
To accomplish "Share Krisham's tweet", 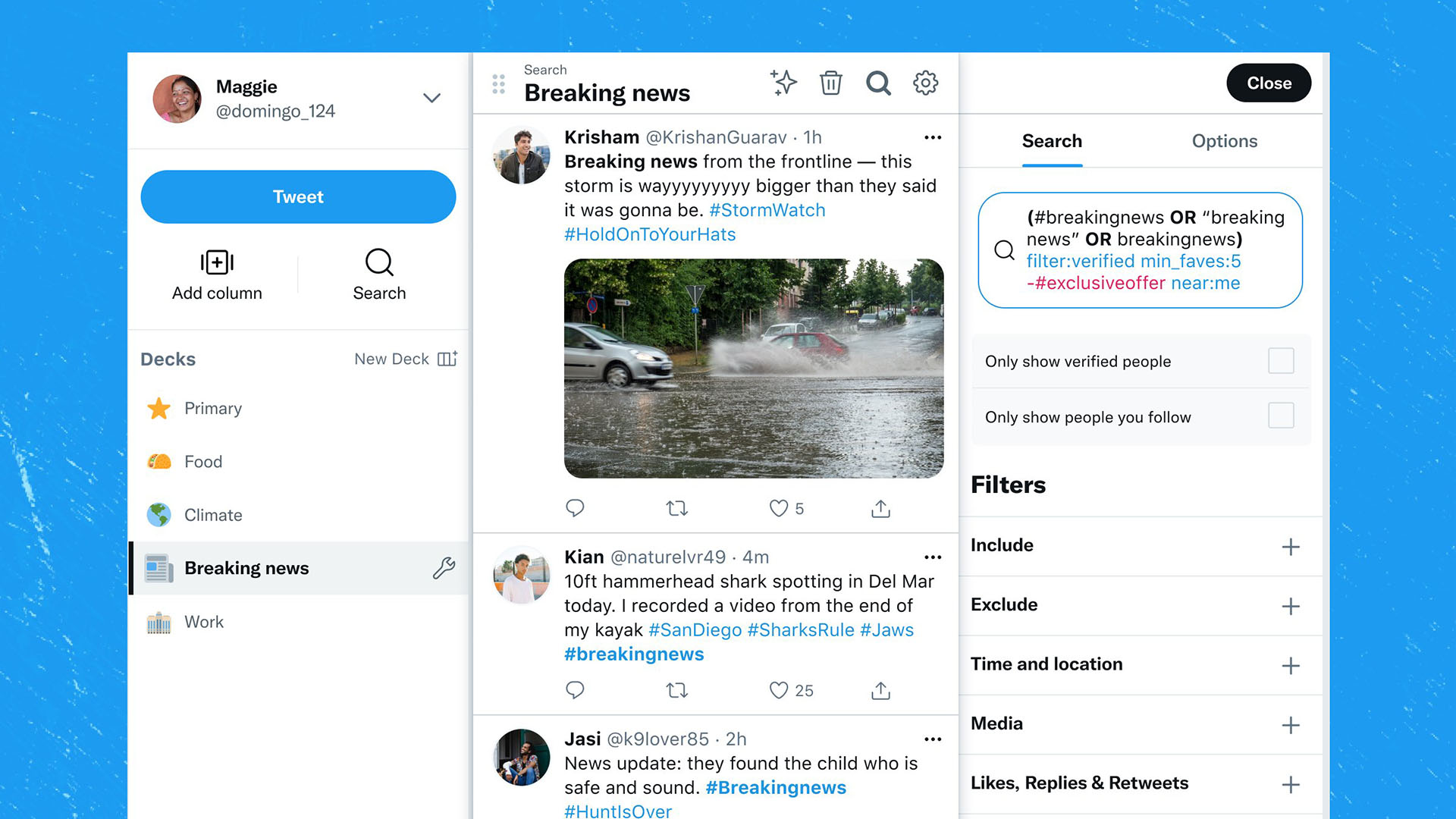I will [x=880, y=508].
